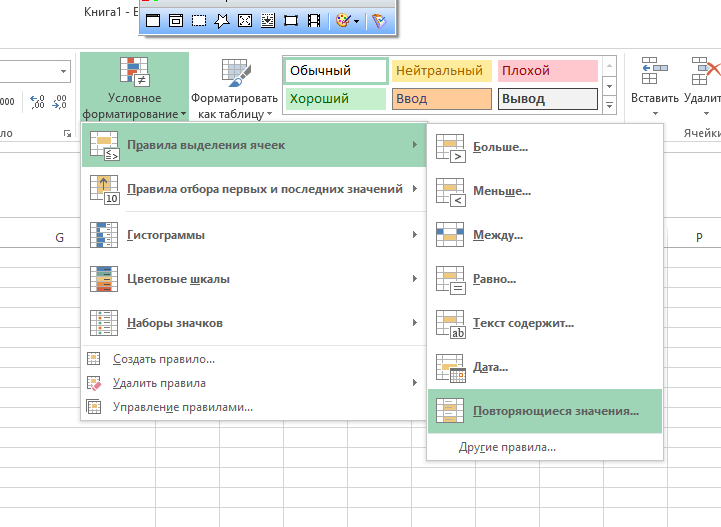Choose Управление правилами... menu item
Image resolution: width=721 pixels, height=527 pixels.
(x=254, y=407)
